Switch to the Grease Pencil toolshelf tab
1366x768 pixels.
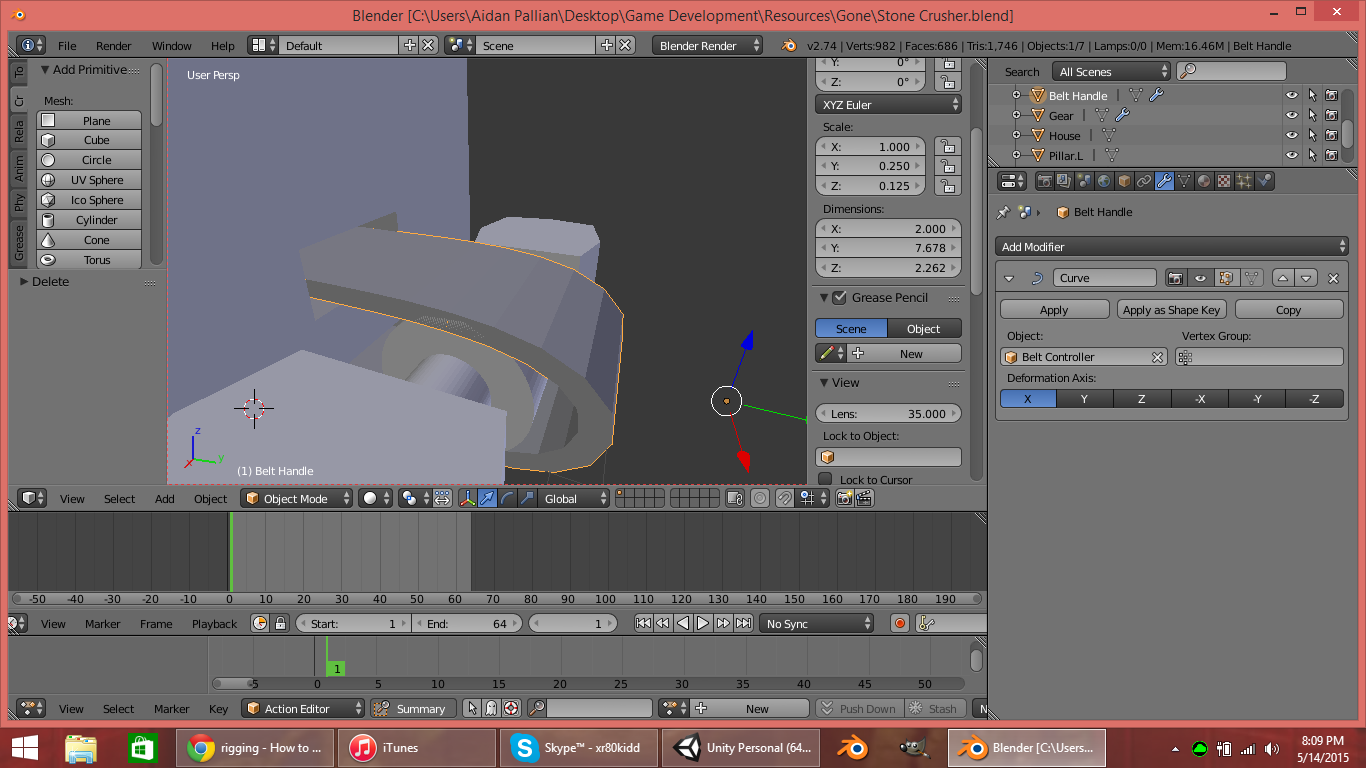(x=18, y=243)
